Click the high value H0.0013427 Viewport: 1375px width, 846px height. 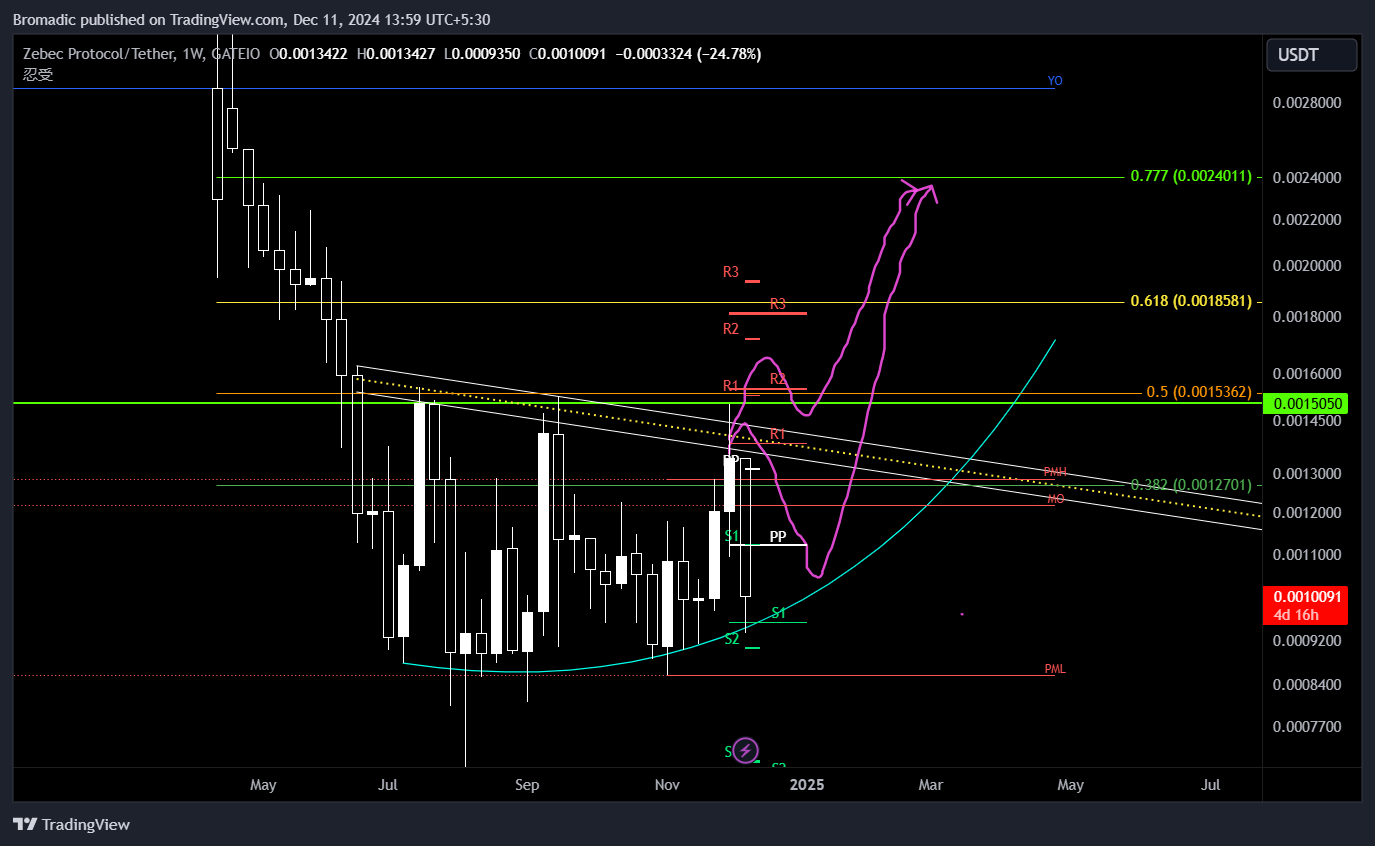pyautogui.click(x=395, y=54)
